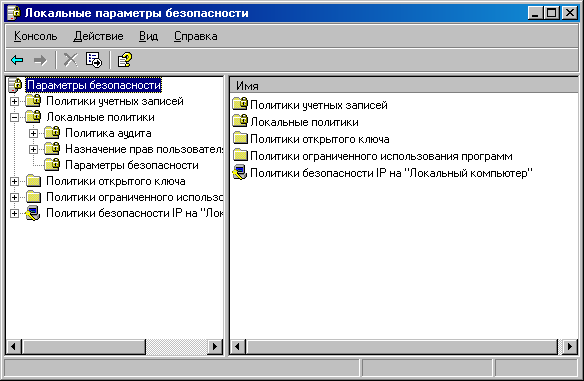Image resolution: width=584 pixels, height=381 pixels.
Task: Click the Delete (X) toolbar icon
Action: (70, 60)
